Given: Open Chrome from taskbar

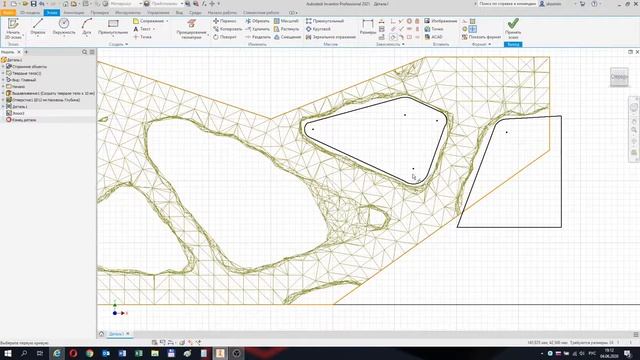Looking at the screenshot, I should point(89,353).
